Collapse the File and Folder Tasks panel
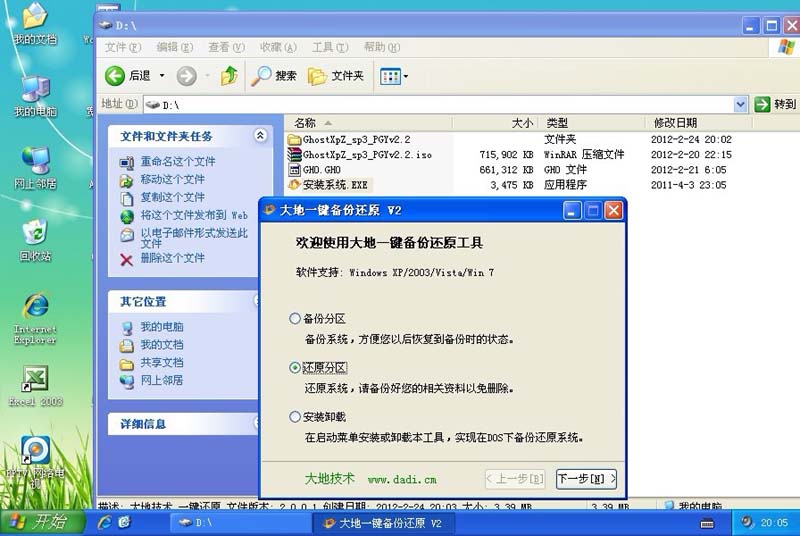This screenshot has width=800, height=536. coord(260,136)
